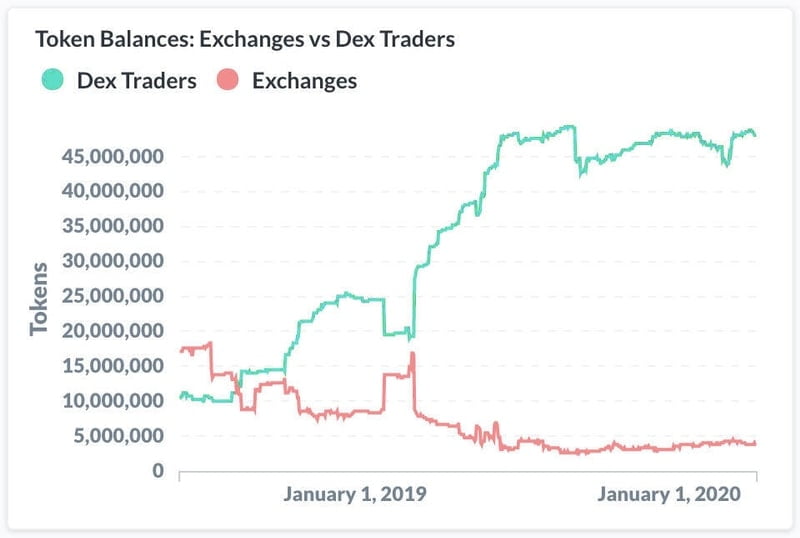The height and width of the screenshot is (538, 800).
Task: Click the teal Dex Traders legend dot
Action: tap(52, 80)
